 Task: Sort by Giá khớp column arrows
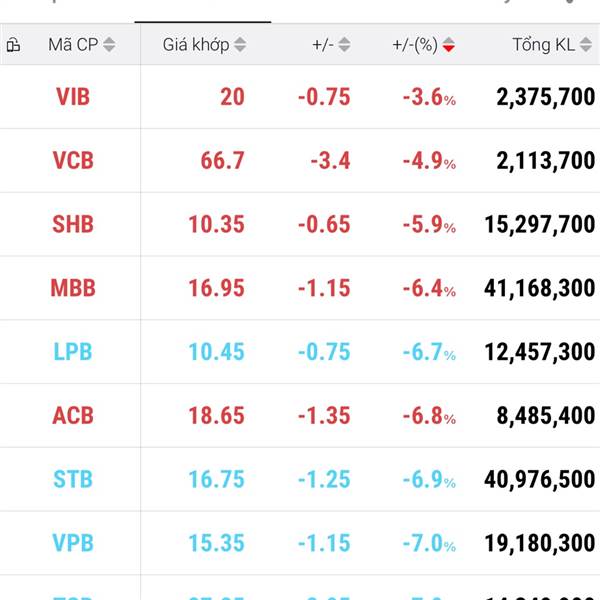point(240,45)
